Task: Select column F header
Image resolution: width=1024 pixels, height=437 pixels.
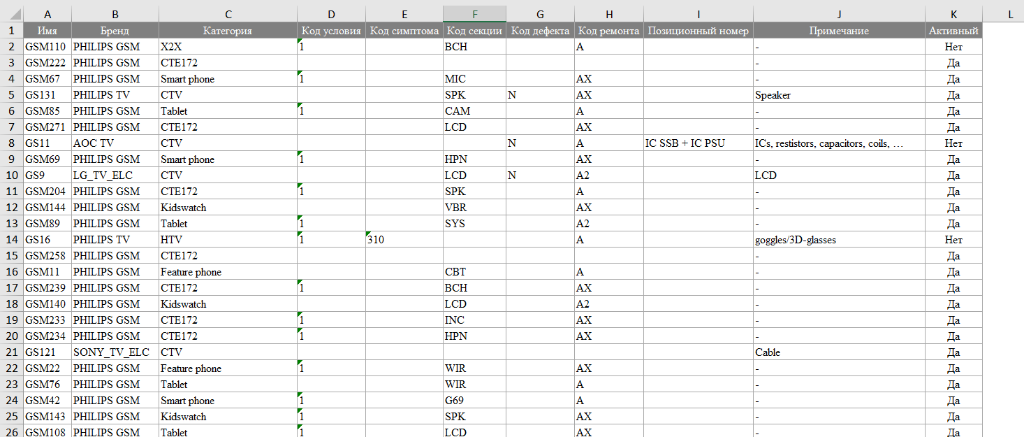Action: 475,14
